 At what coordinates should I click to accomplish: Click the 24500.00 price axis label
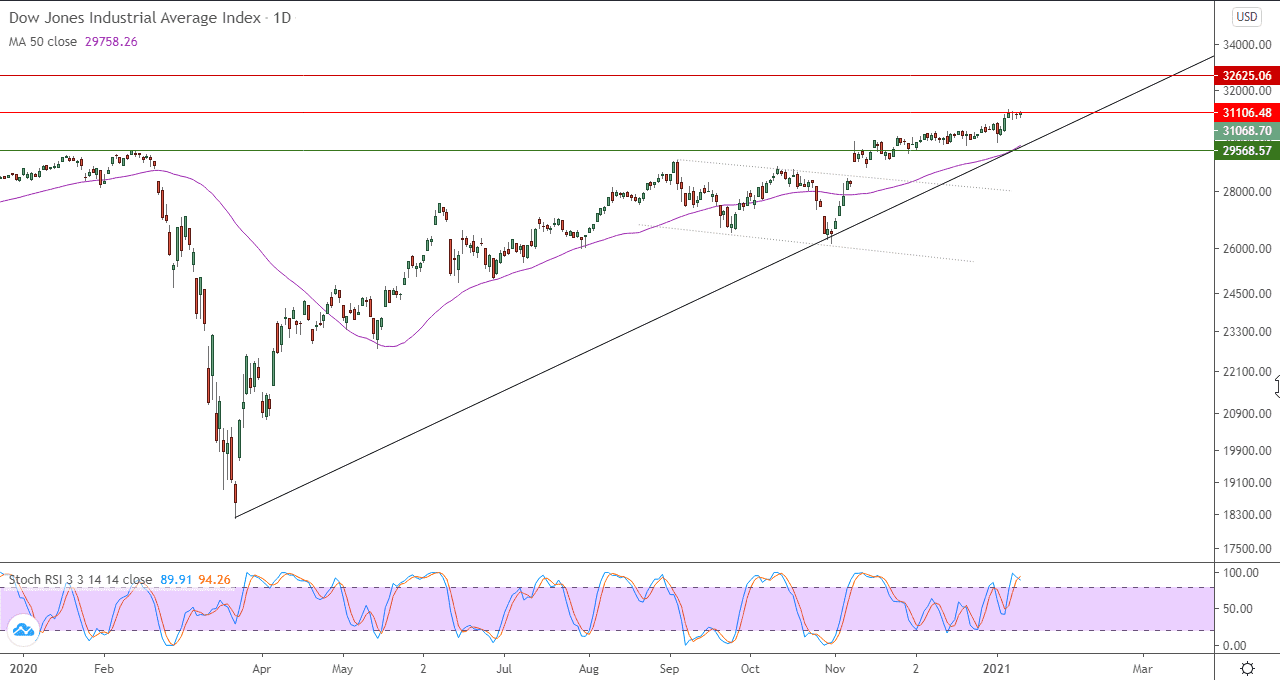1246,294
